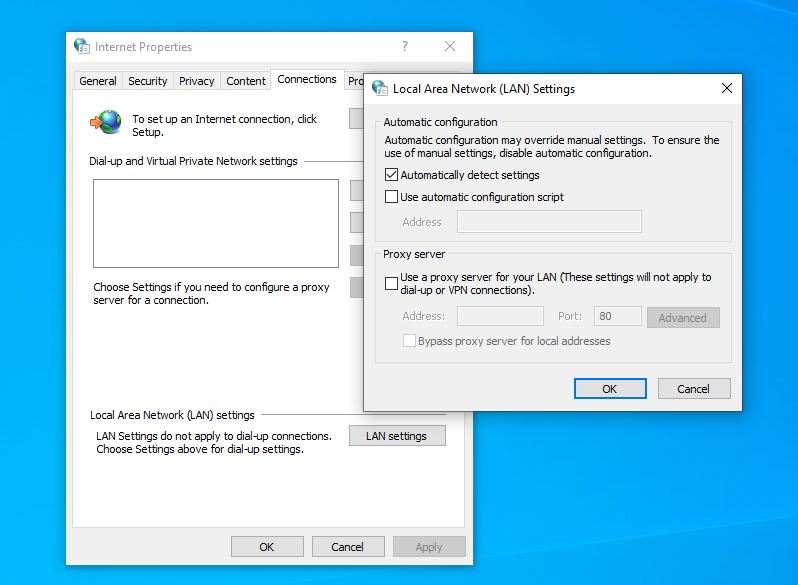This screenshot has height=585, width=798.
Task: Uncheck Automatically detect settings
Action: 392,175
